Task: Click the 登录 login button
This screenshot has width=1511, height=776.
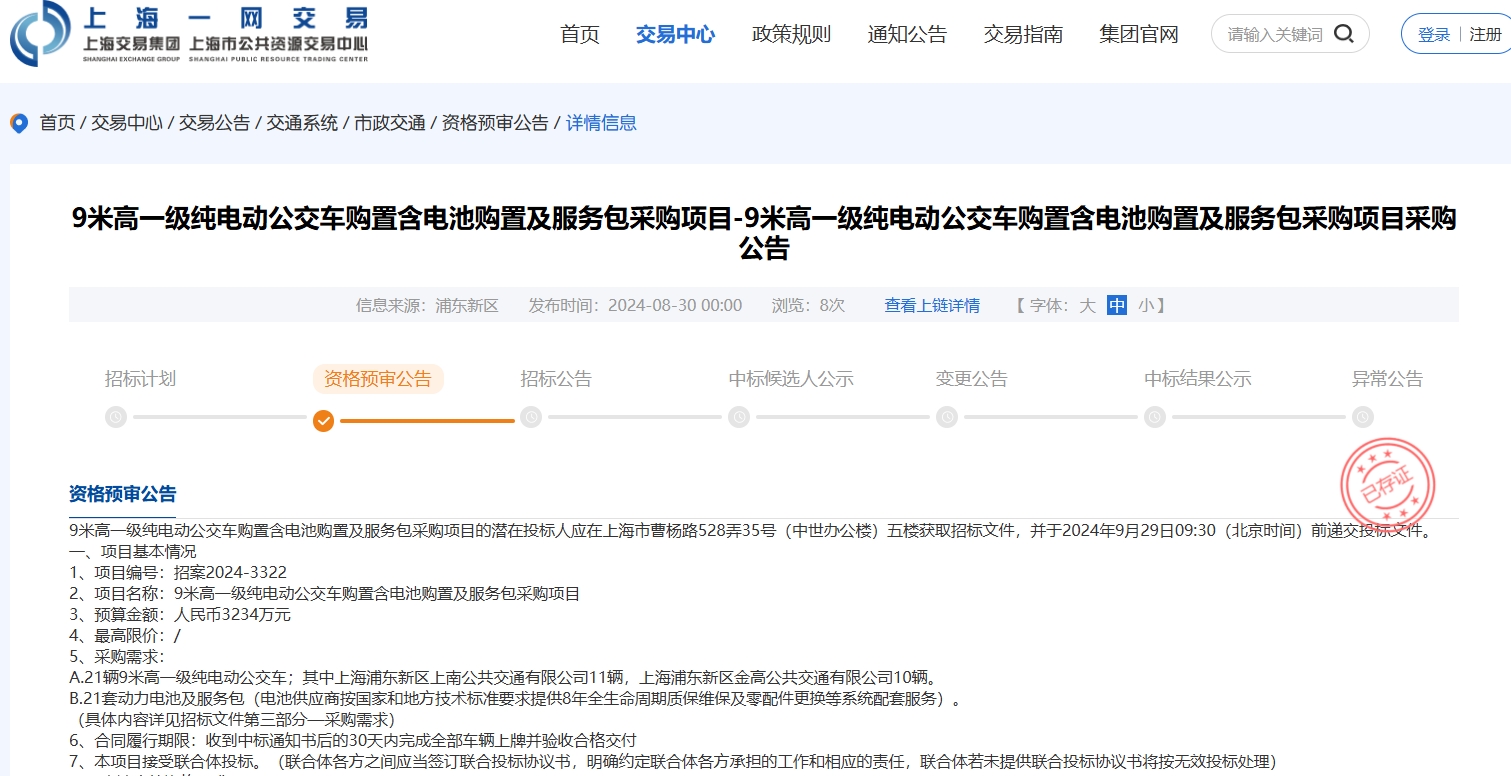Action: pyautogui.click(x=1433, y=34)
